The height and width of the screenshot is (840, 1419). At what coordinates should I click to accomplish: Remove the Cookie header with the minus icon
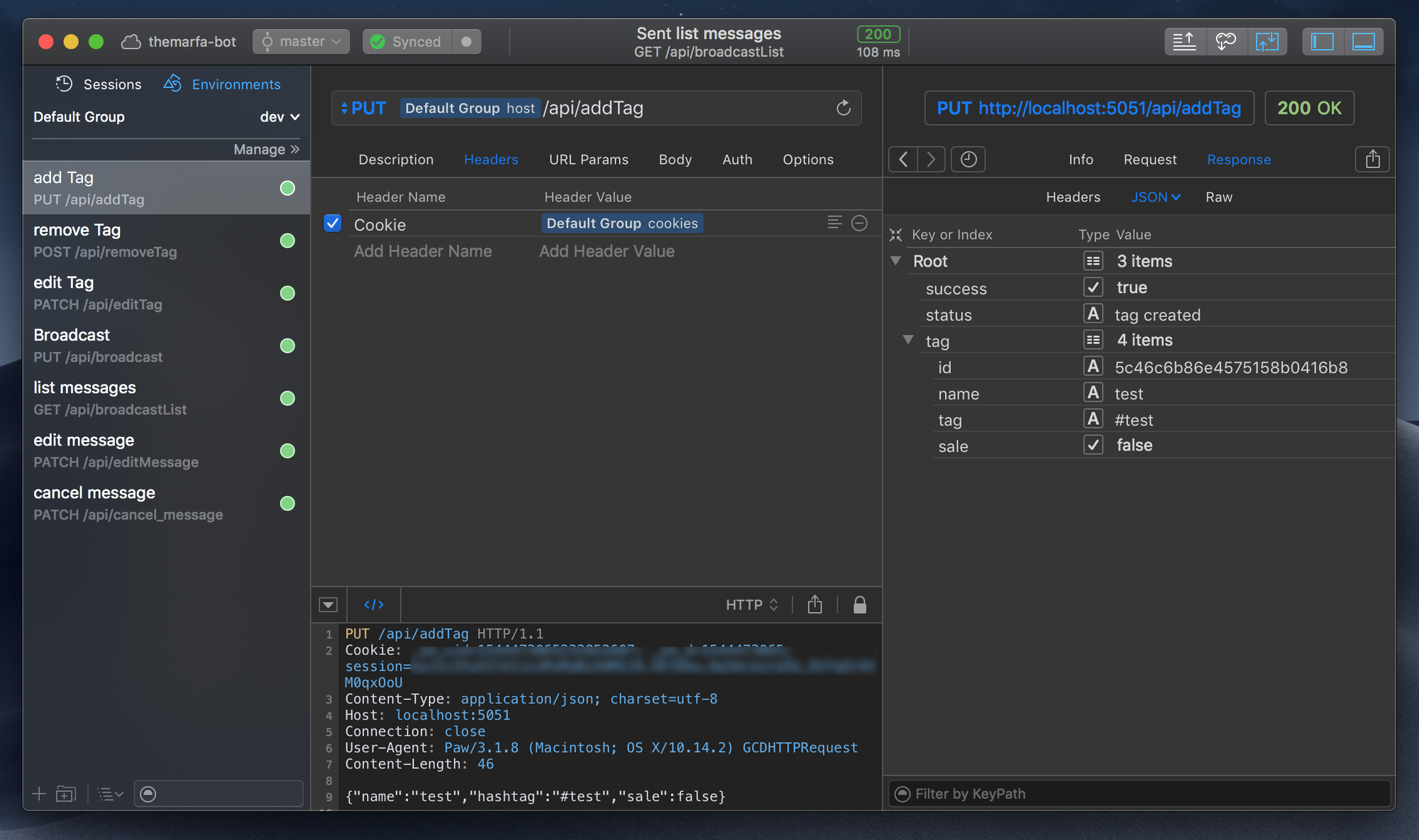(859, 223)
